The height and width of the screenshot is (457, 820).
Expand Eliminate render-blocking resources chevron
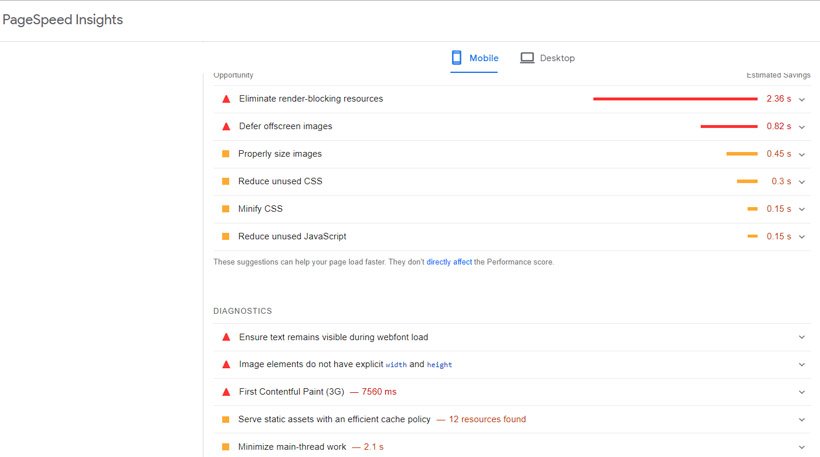802,99
